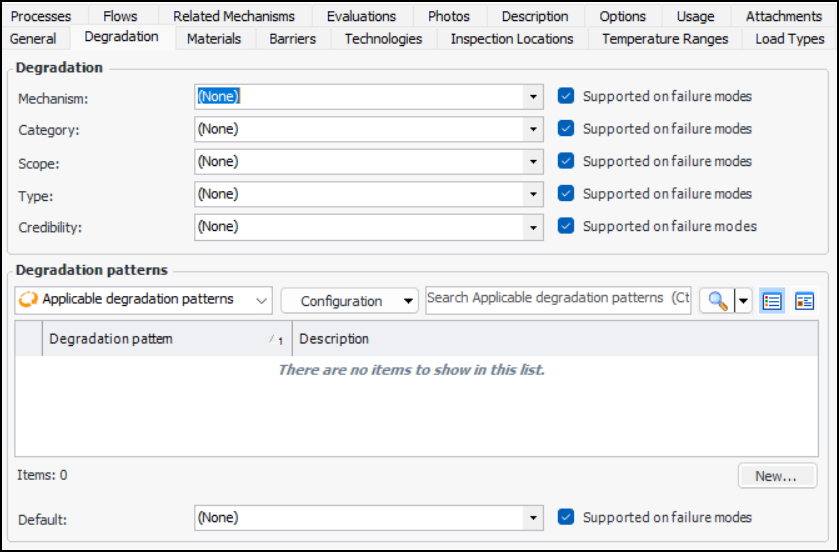Go to the Inspection Locations tab
The width and height of the screenshot is (839, 552).
[x=512, y=38]
